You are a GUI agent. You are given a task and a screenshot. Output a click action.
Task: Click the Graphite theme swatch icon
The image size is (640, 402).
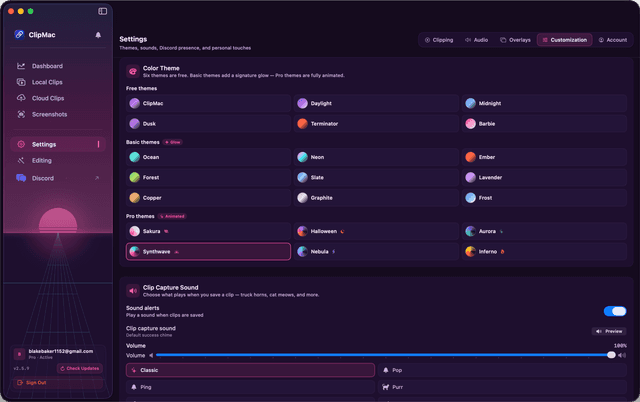point(302,198)
